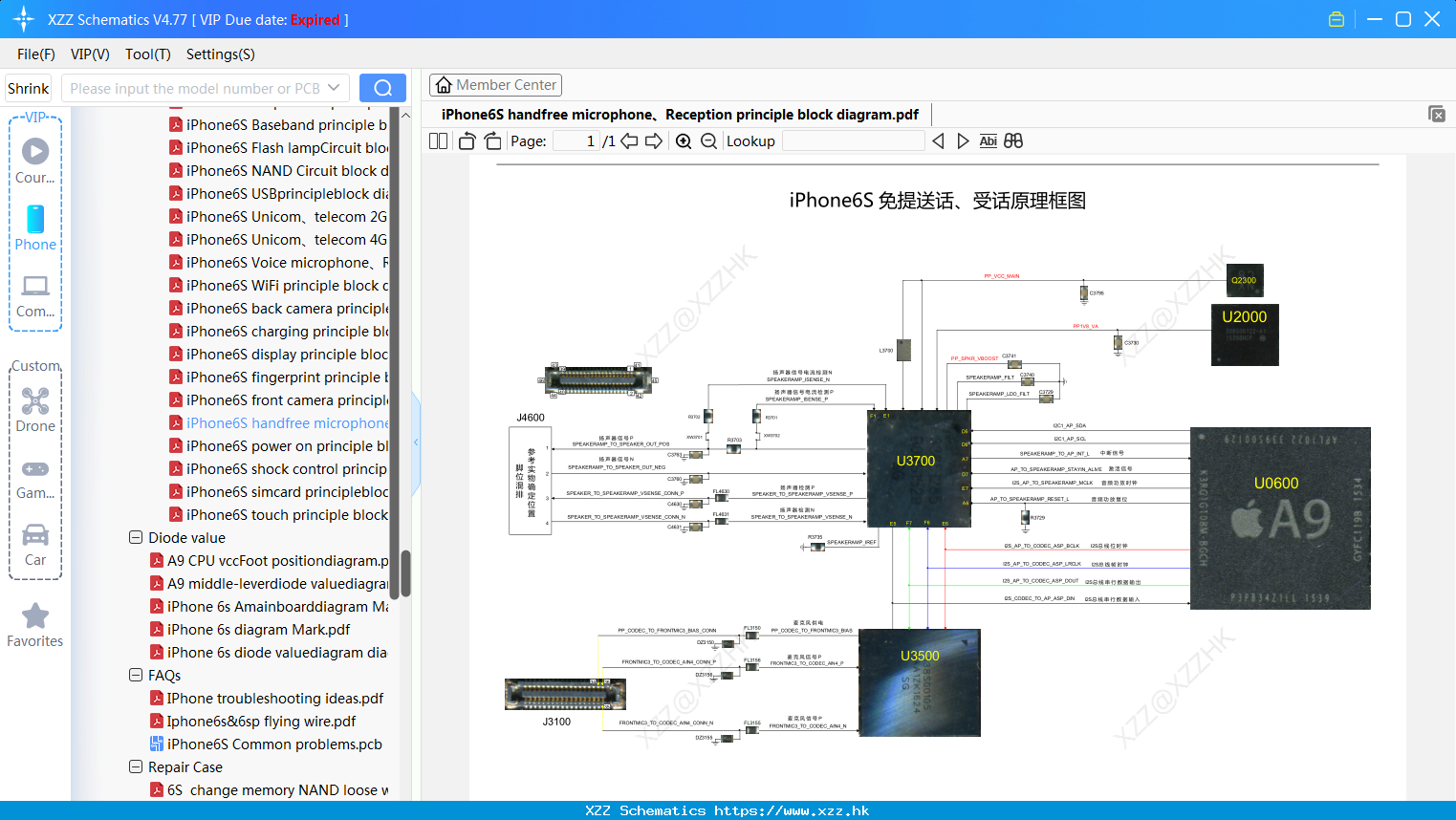Screen dimensions: 1456x820
Task: Open the Courses sidebar icon
Action: pyautogui.click(x=35, y=151)
